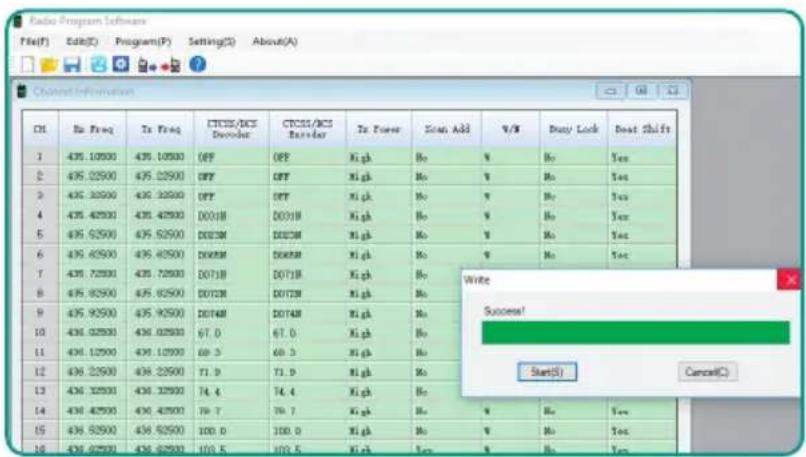
Task: Open help with the blue question mark icon
Action: [197, 64]
